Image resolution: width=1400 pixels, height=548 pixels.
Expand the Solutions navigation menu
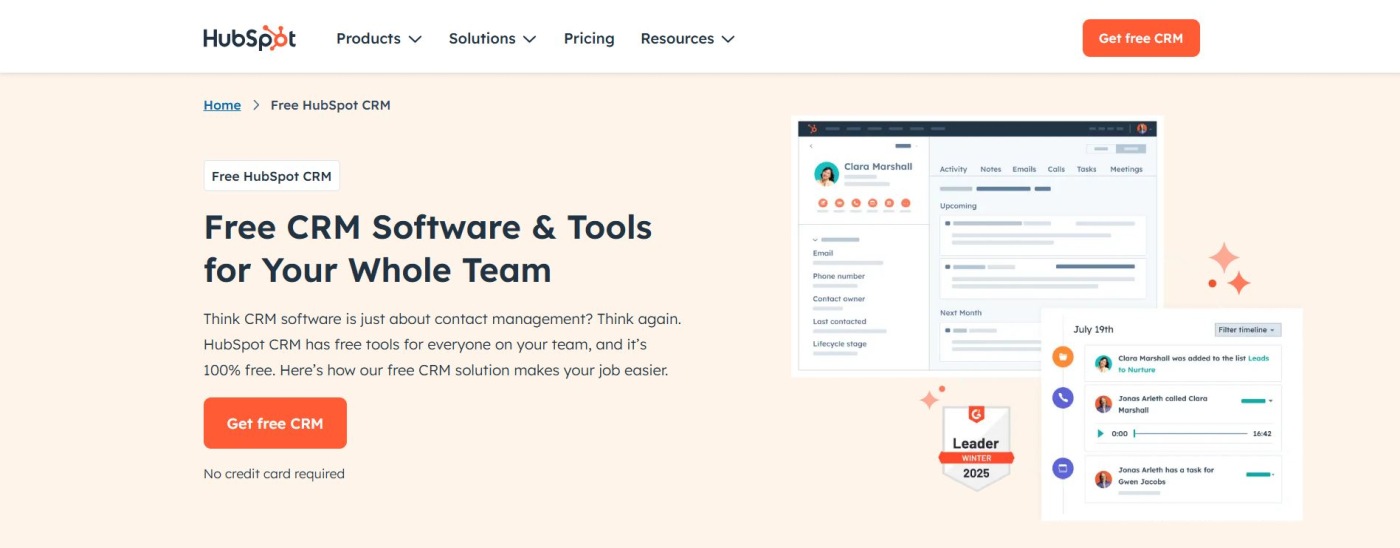click(492, 38)
